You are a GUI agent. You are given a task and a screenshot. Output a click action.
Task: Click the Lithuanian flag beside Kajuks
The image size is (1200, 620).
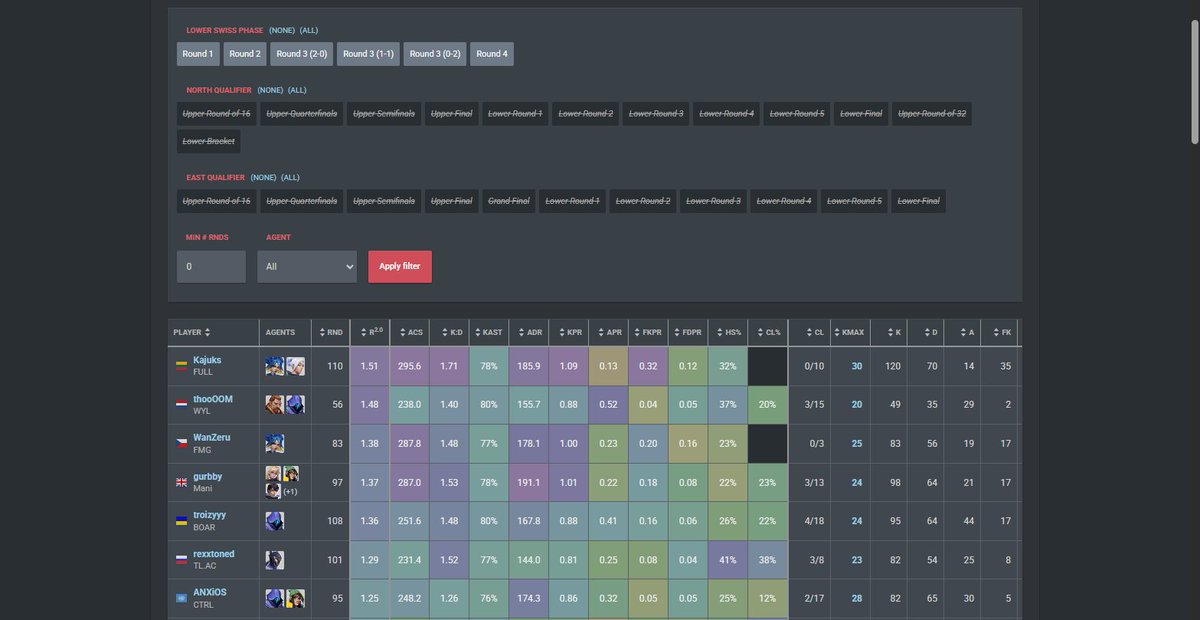click(182, 365)
